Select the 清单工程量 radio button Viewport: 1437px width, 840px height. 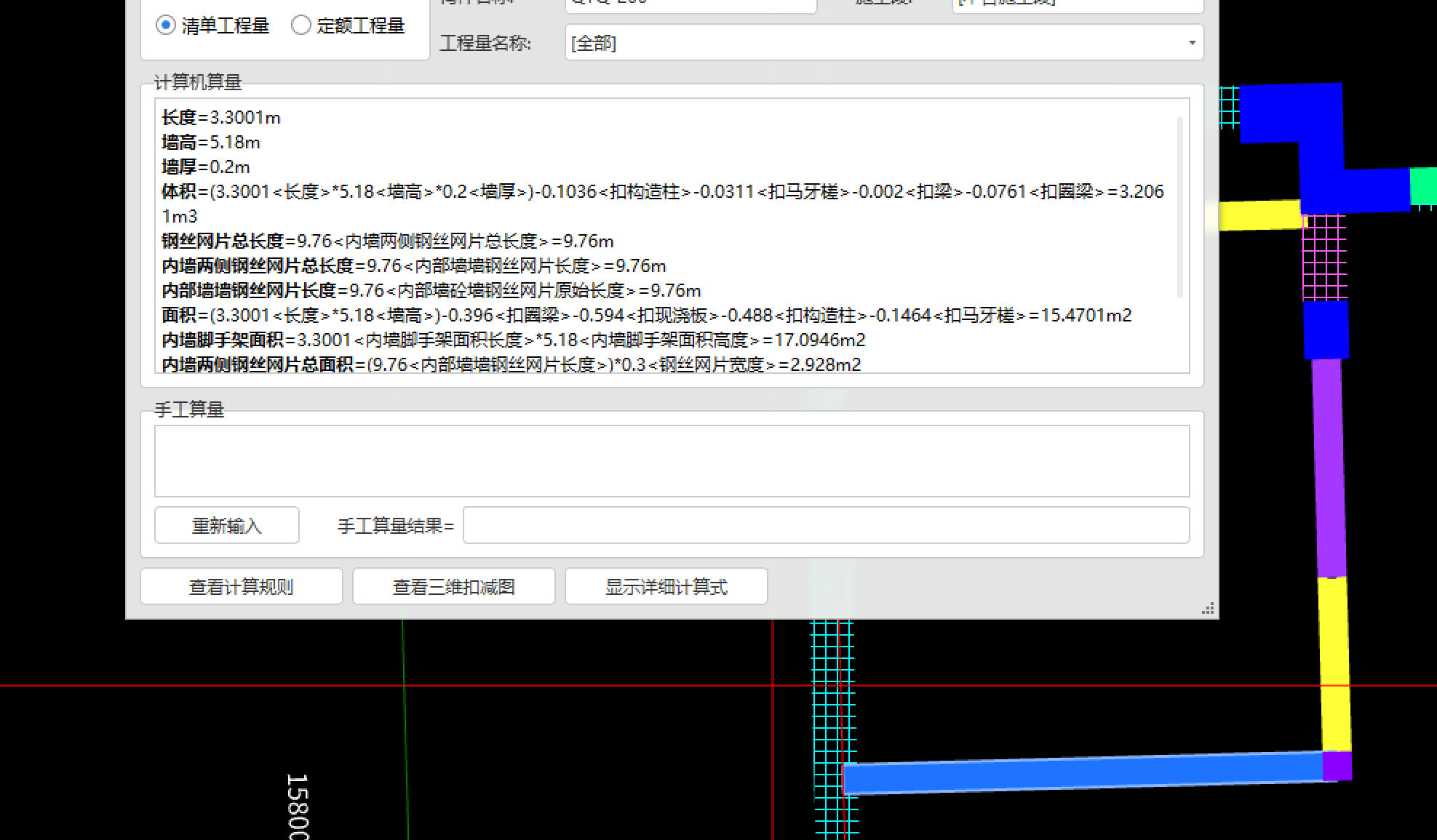tap(166, 25)
